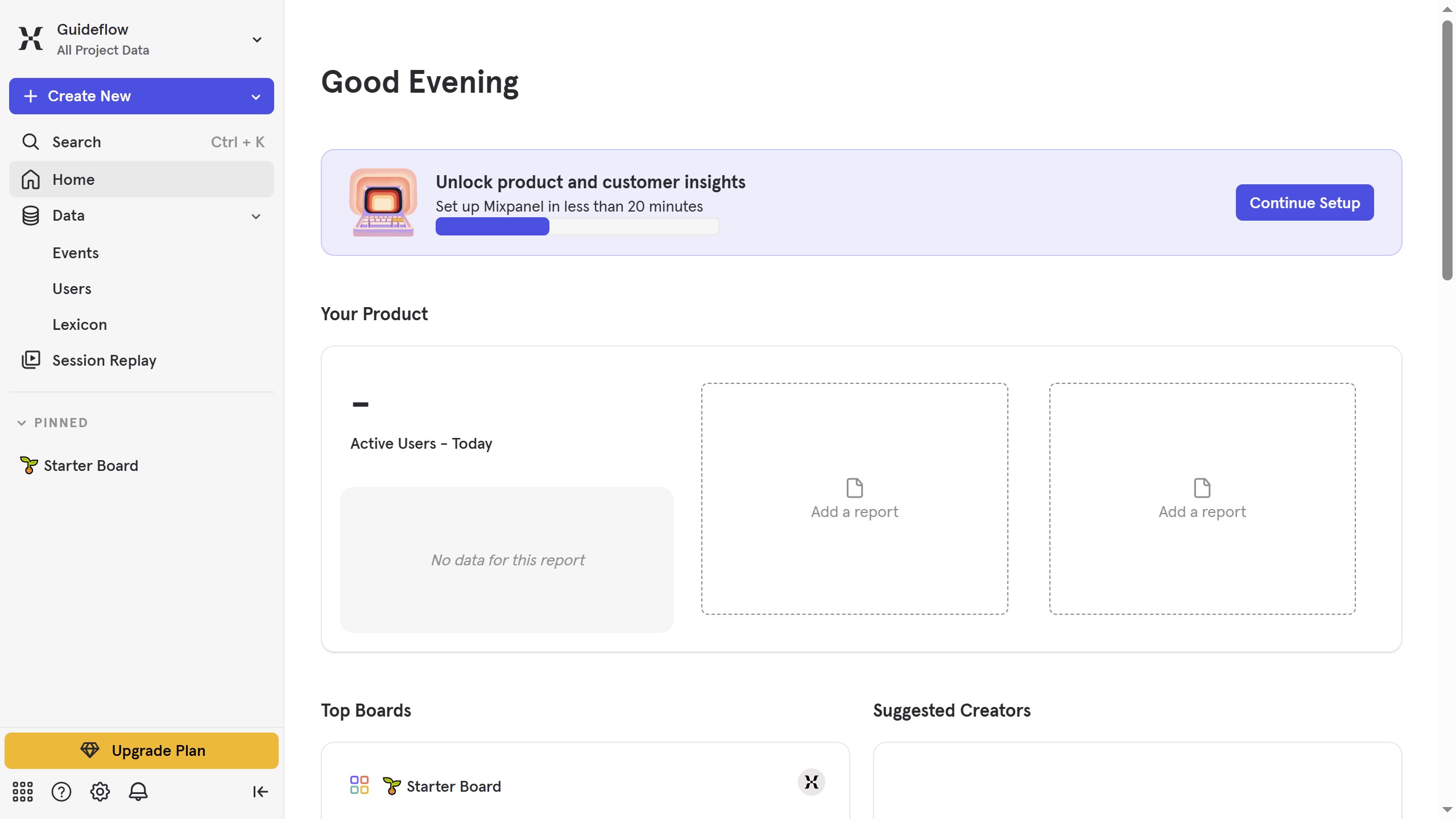The width and height of the screenshot is (1456, 819).
Task: Click the board grid icon in Top Boards
Action: coord(359,785)
